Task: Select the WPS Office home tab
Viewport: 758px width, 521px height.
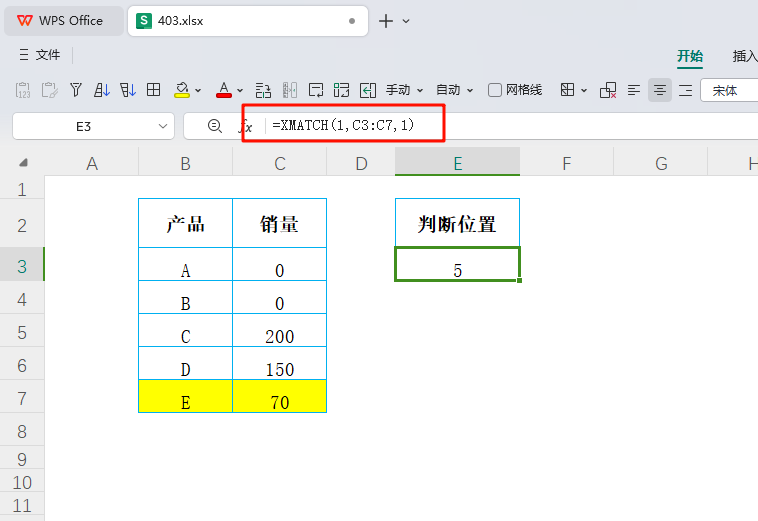Action: coord(64,21)
